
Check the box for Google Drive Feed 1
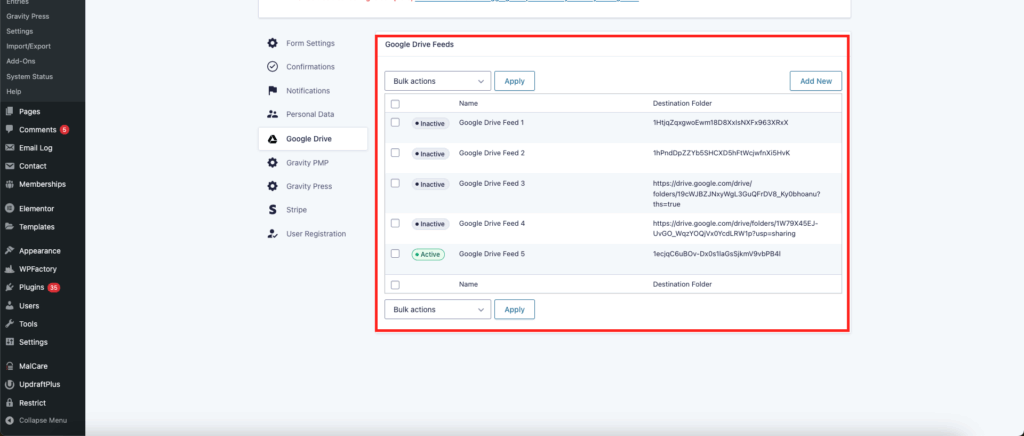point(395,123)
